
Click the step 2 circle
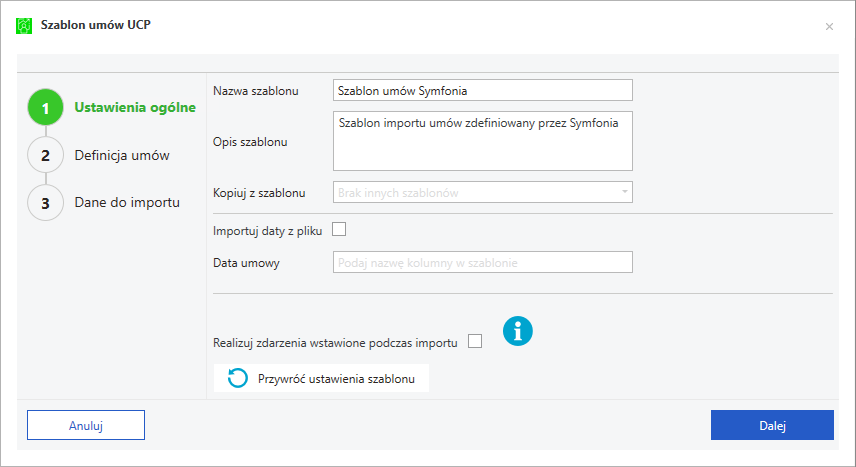45,155
